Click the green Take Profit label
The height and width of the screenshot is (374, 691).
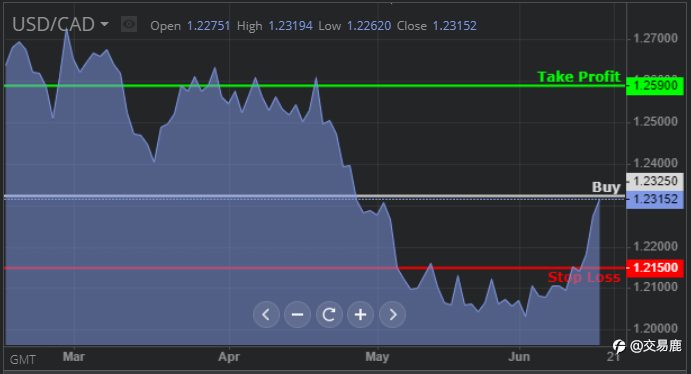[579, 77]
